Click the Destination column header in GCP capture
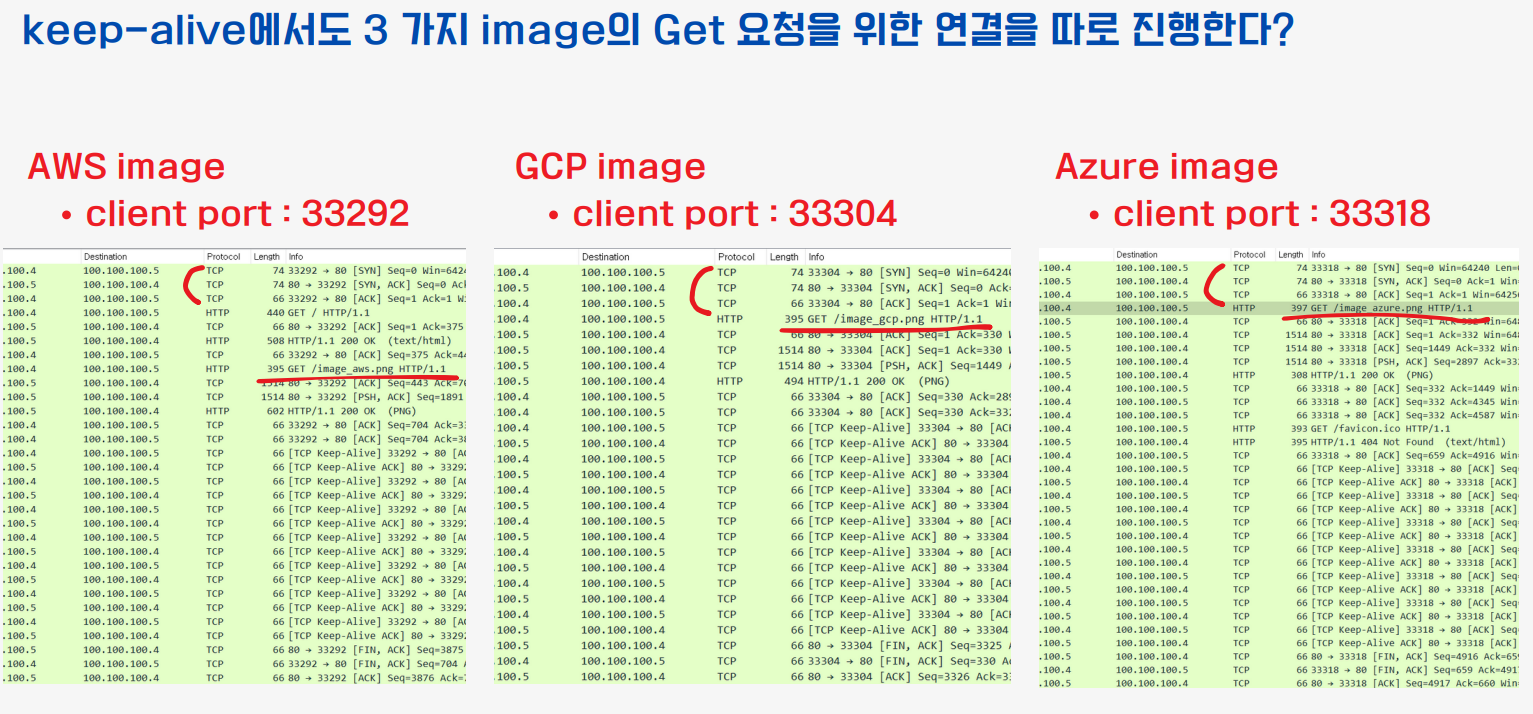This screenshot has height=714, width=1533. [606, 257]
